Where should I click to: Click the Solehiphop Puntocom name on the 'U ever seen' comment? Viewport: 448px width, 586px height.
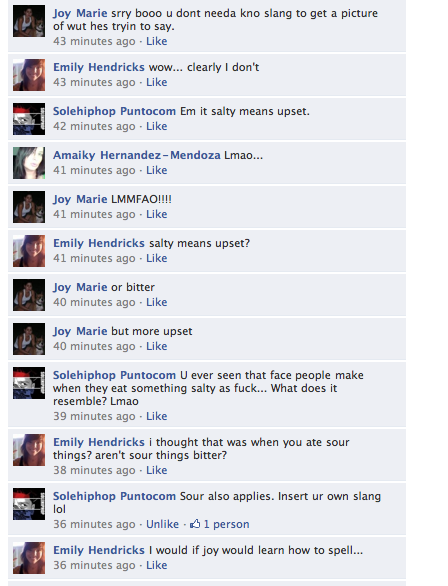coord(114,375)
